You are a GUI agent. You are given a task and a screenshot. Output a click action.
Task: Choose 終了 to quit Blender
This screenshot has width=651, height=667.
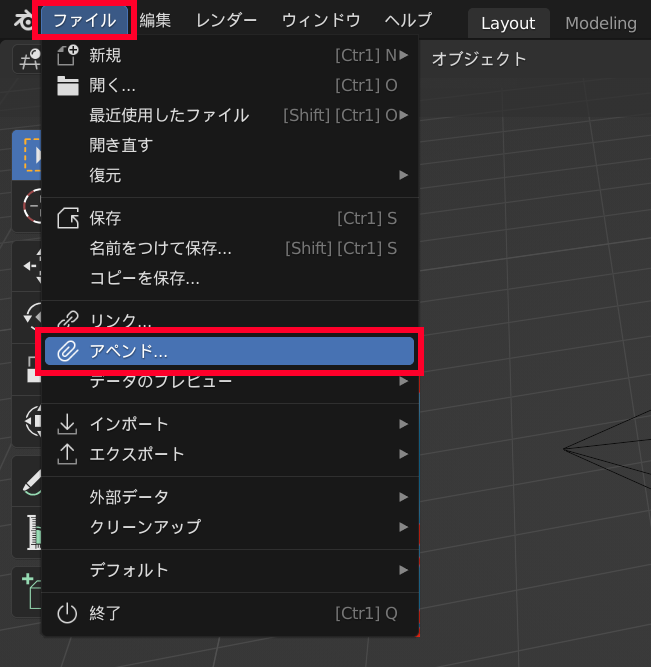[230, 613]
